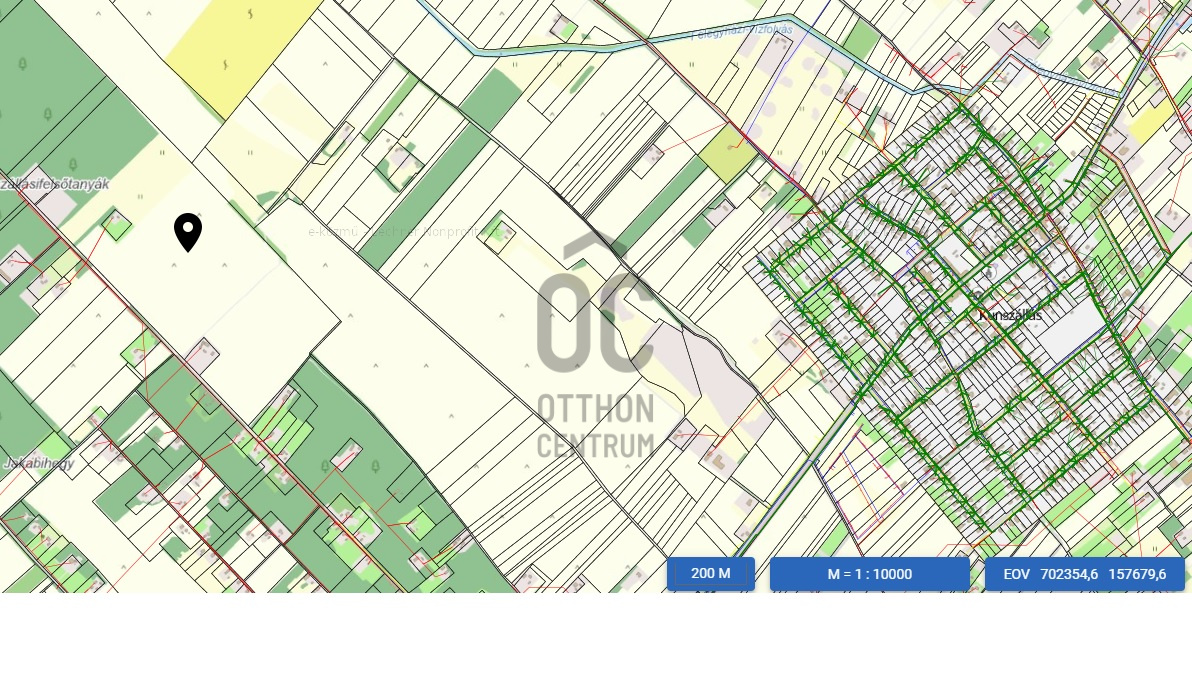Click the Zalkásifelsőtanyák place label

pos(55,184)
